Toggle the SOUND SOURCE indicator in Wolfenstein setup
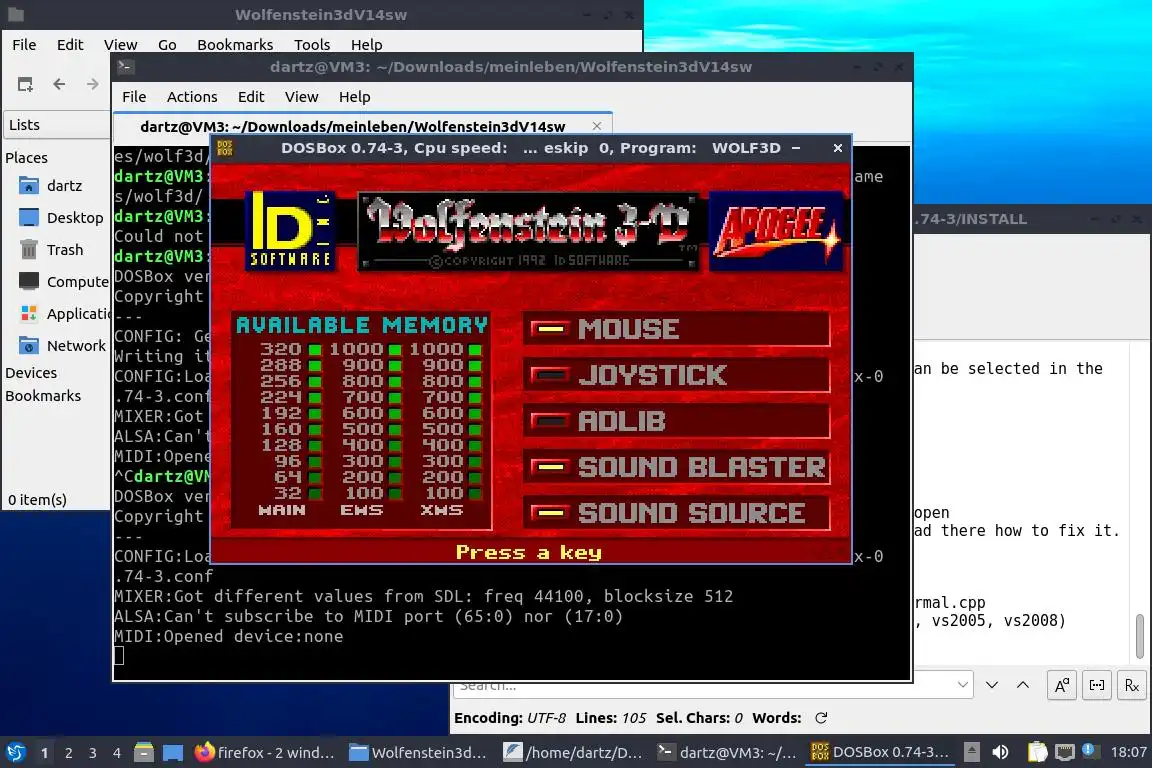 point(550,512)
